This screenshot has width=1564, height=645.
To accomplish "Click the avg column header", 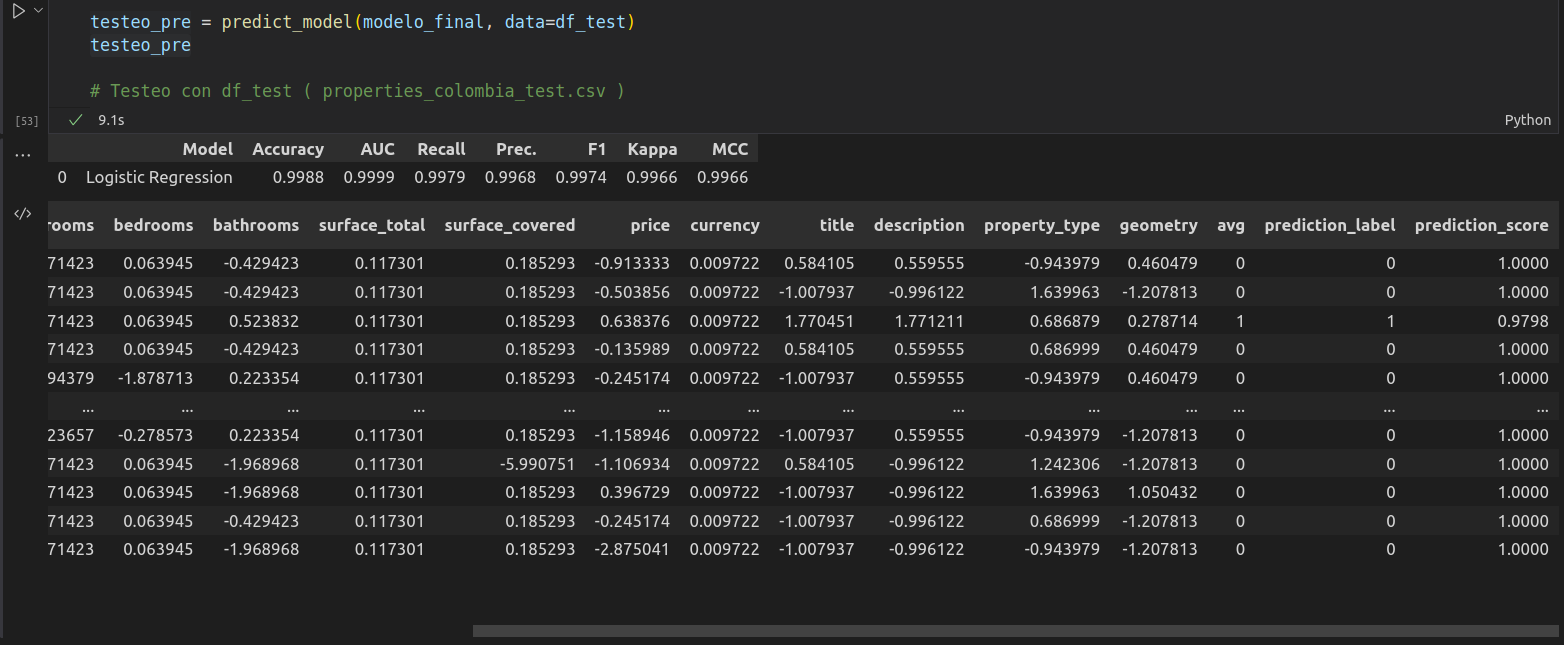I will (1231, 225).
